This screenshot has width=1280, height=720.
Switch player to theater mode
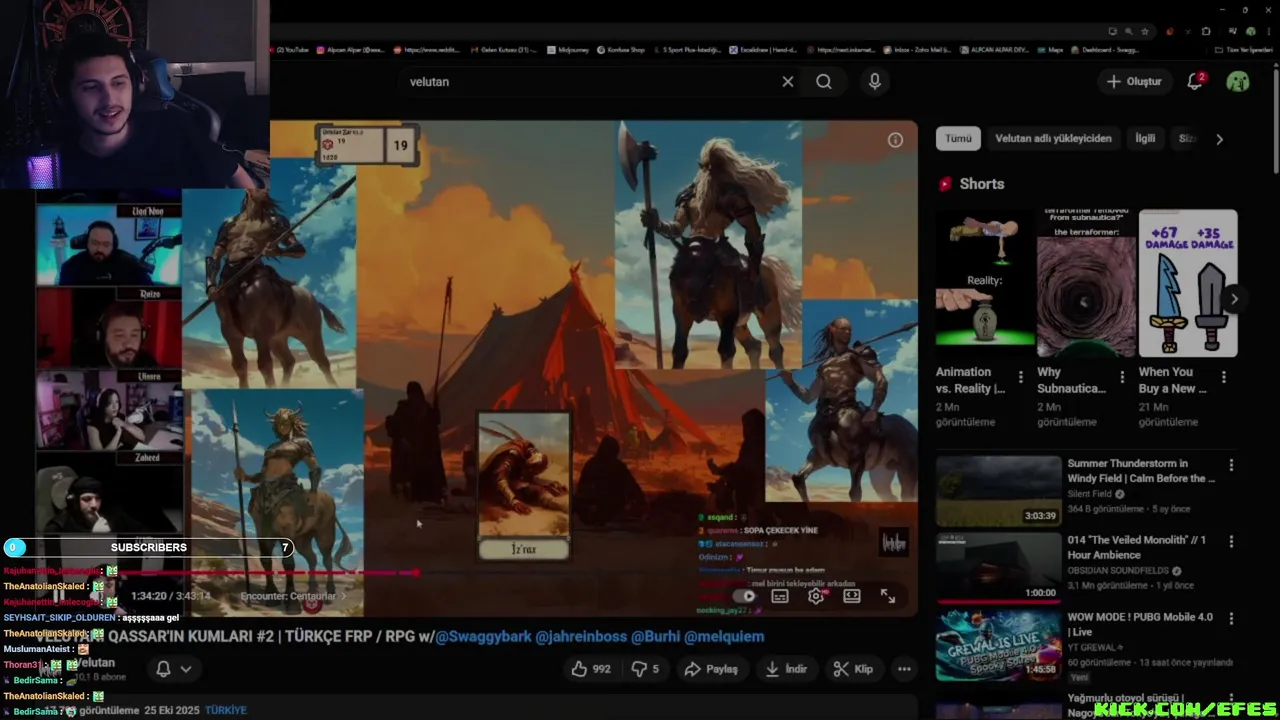click(852, 596)
